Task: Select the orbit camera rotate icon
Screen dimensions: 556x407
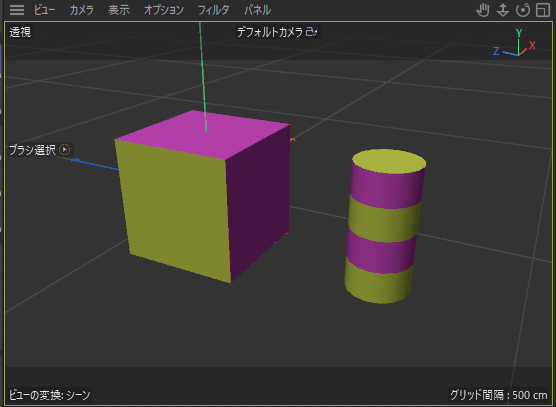Action: pos(523,10)
